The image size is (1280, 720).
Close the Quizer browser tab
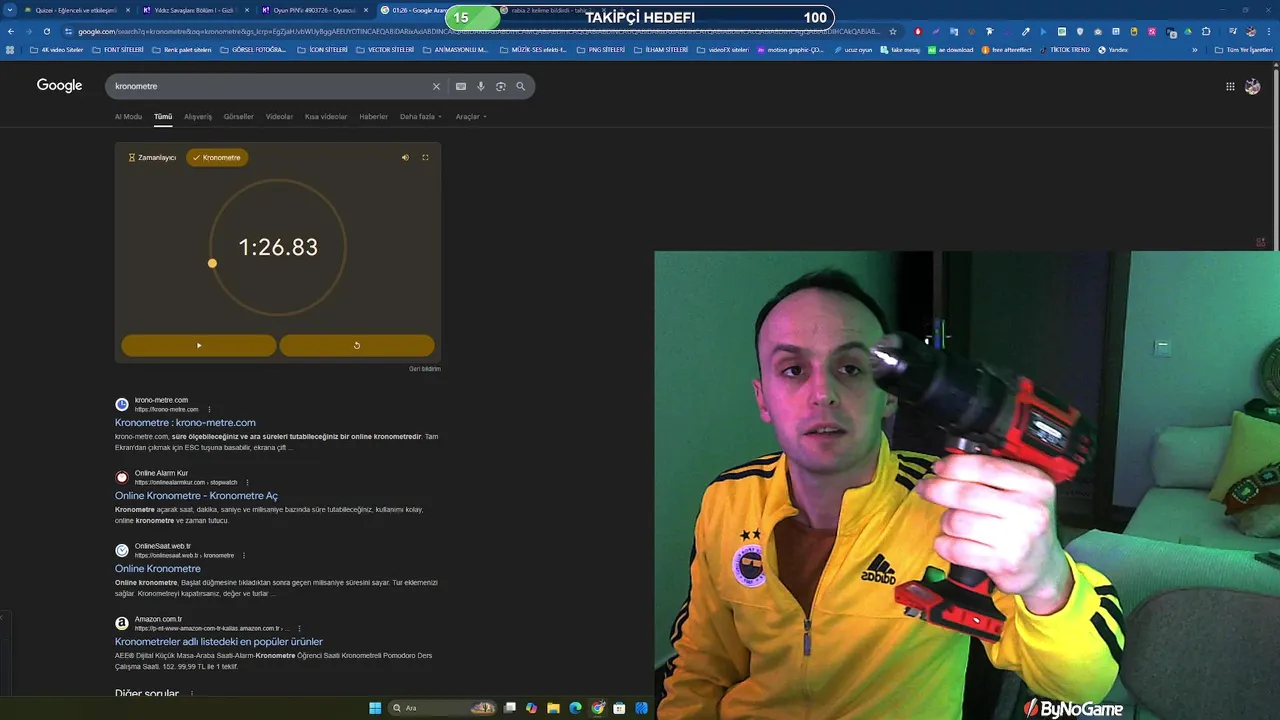tap(128, 10)
